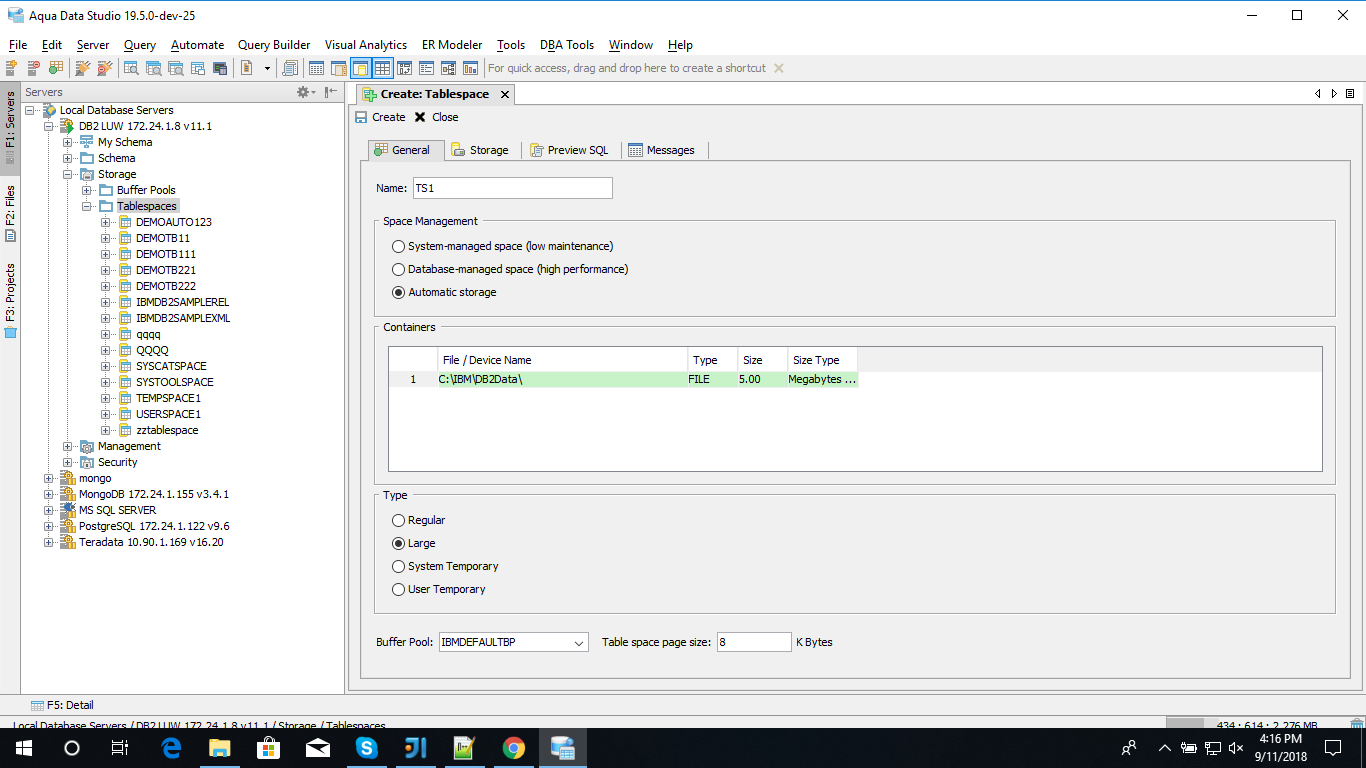The width and height of the screenshot is (1366, 768).
Task: Click the Megabytes size type cell
Action: 822,380
